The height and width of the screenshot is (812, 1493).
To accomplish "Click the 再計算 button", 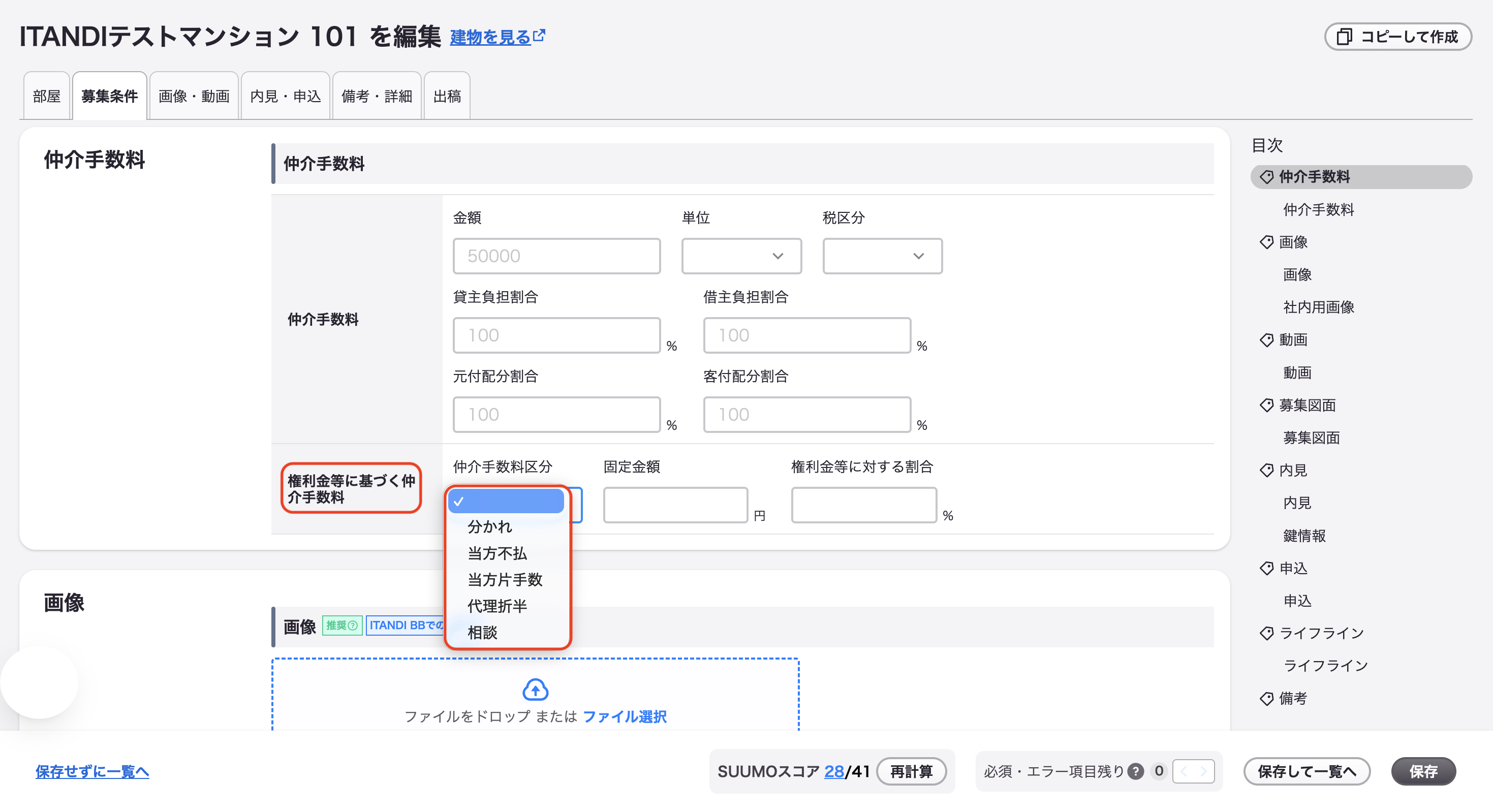I will (x=911, y=771).
